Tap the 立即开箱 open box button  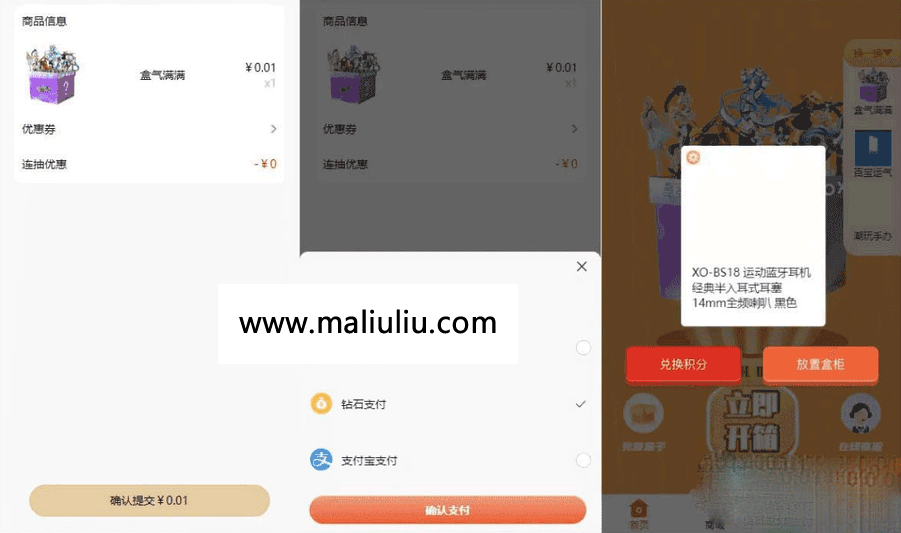click(x=752, y=422)
